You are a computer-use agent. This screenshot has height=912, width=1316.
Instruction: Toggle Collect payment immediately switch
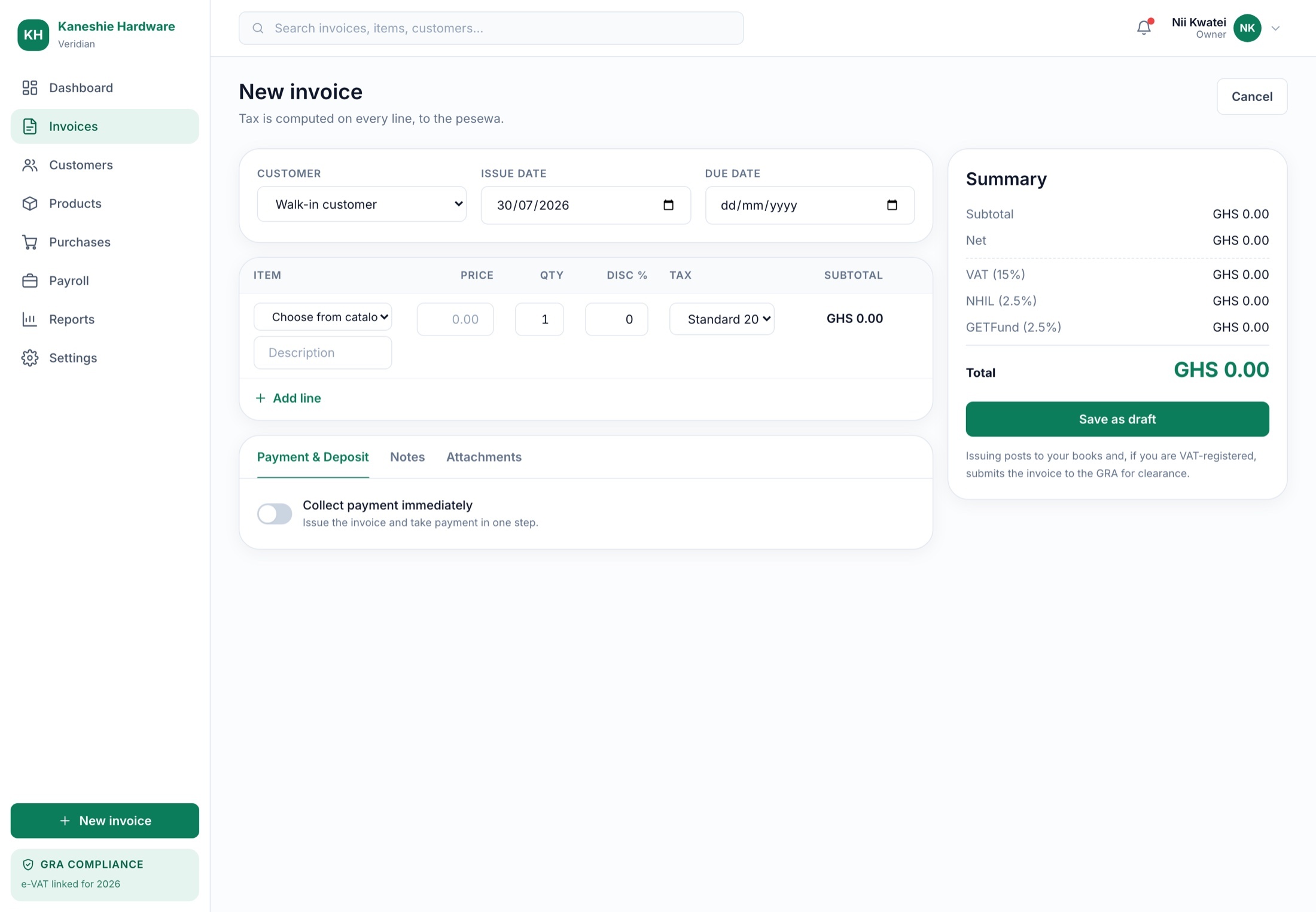point(275,514)
